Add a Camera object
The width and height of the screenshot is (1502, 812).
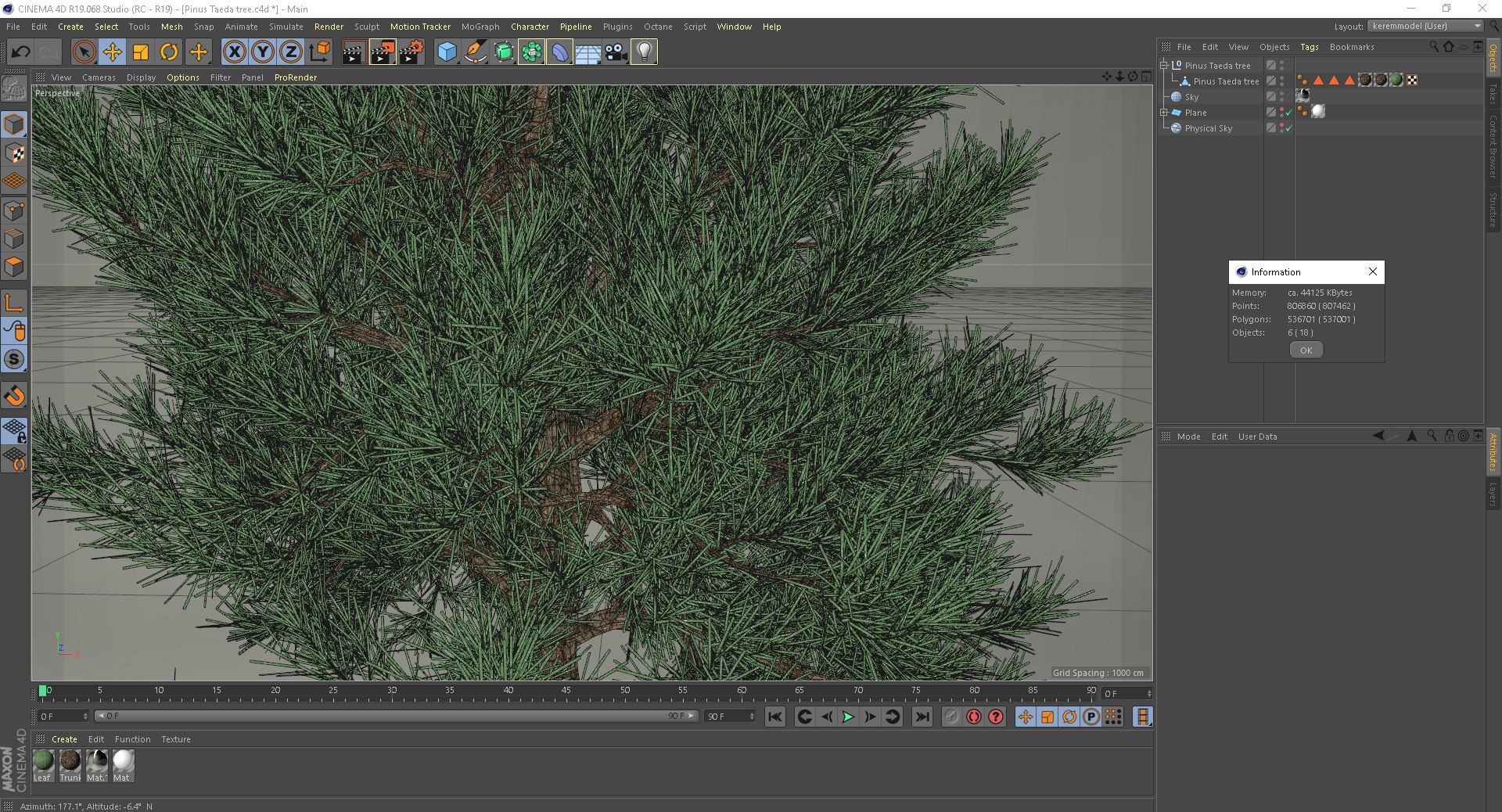click(616, 52)
